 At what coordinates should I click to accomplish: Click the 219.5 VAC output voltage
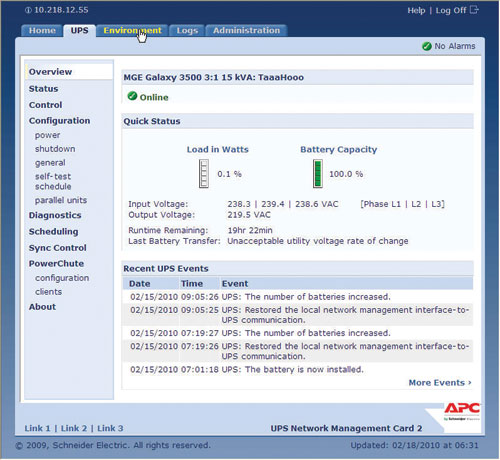tap(249, 215)
